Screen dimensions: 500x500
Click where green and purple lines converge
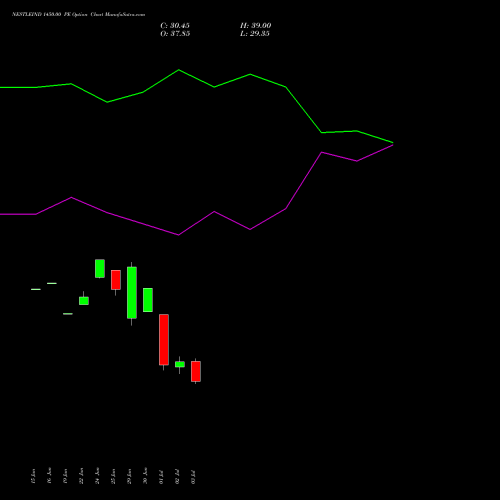point(393,144)
